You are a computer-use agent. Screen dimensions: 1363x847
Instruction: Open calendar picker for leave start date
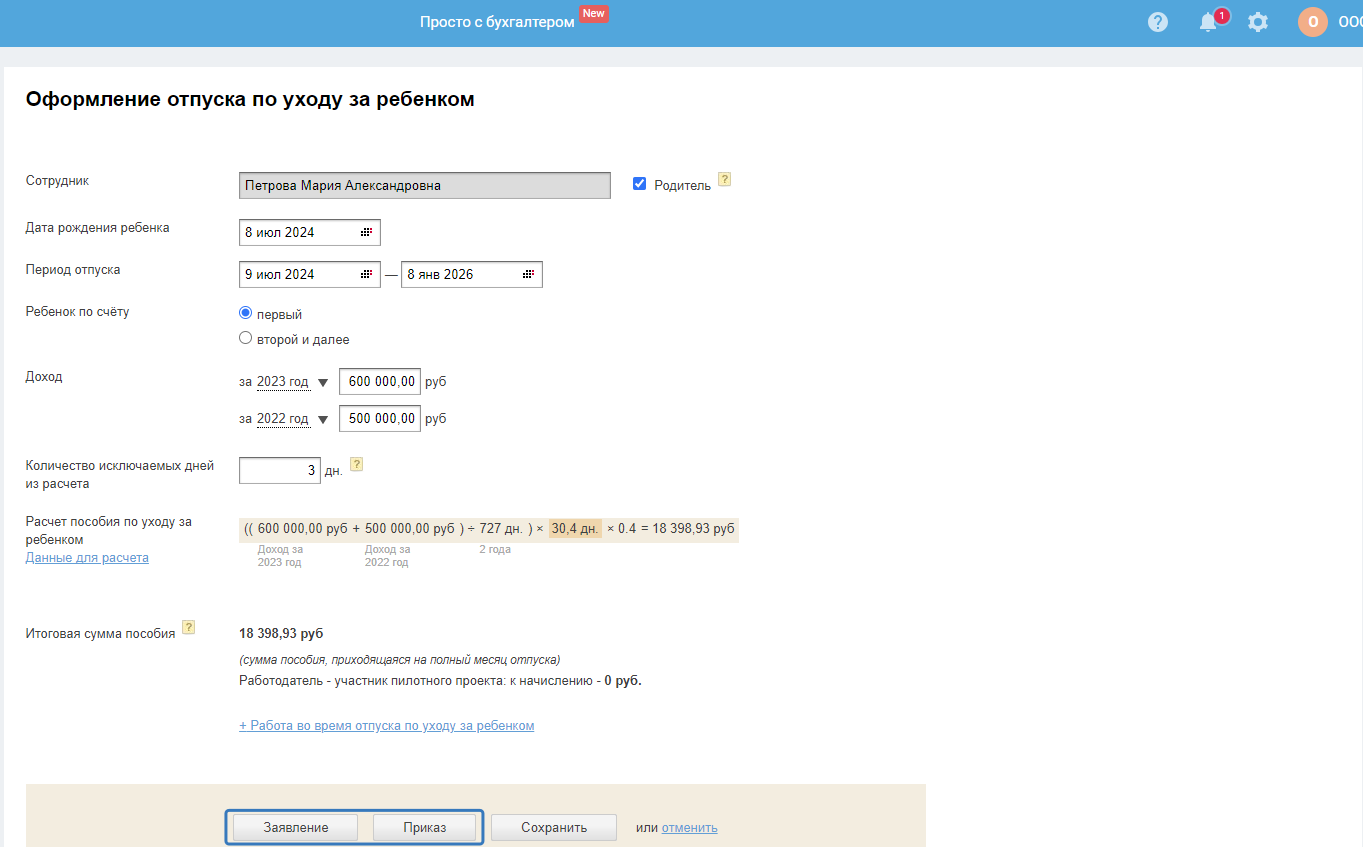pyautogui.click(x=367, y=274)
